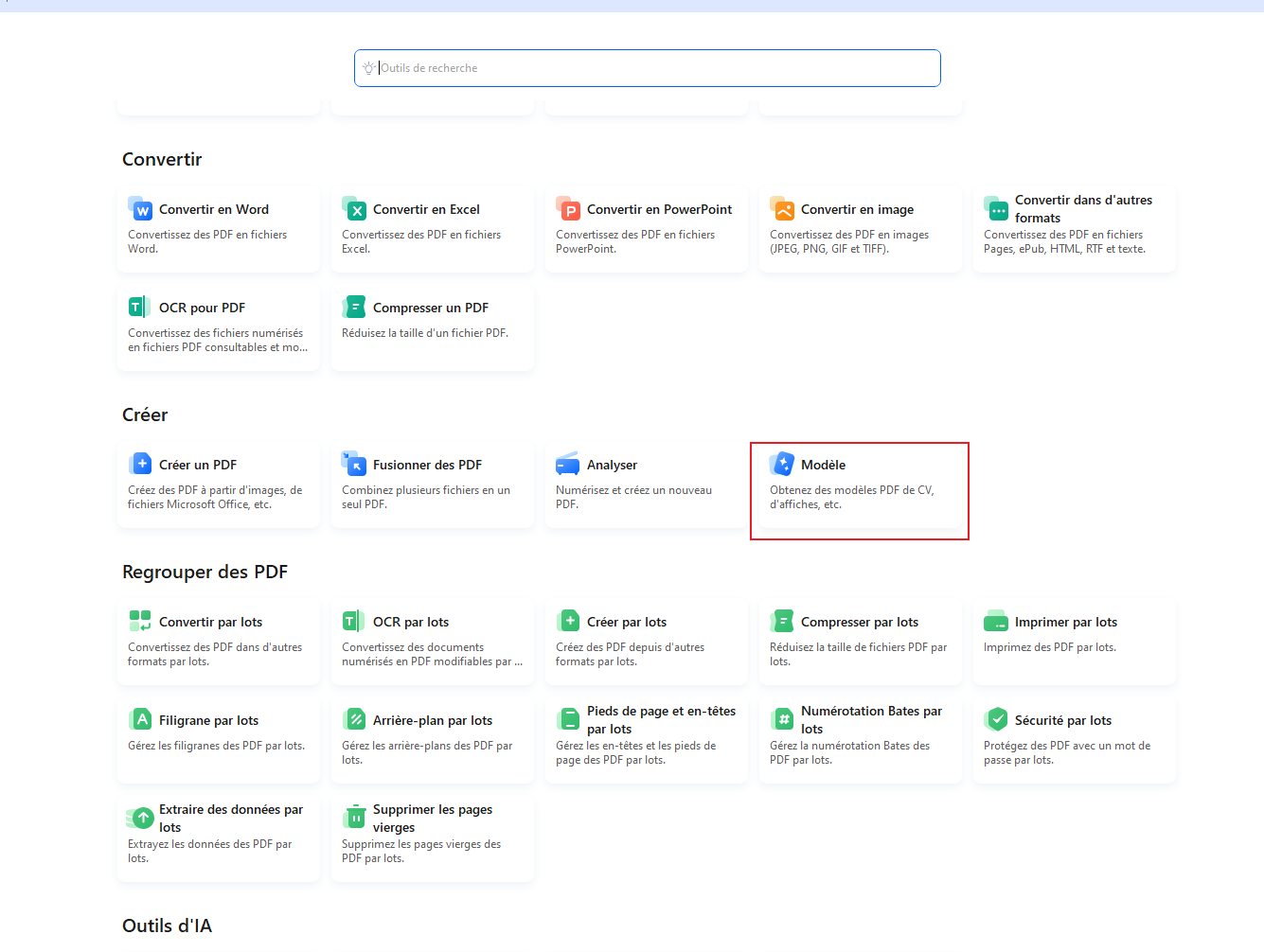Click the OCR pour PDF icon
This screenshot has height=952, width=1264.
[140, 307]
